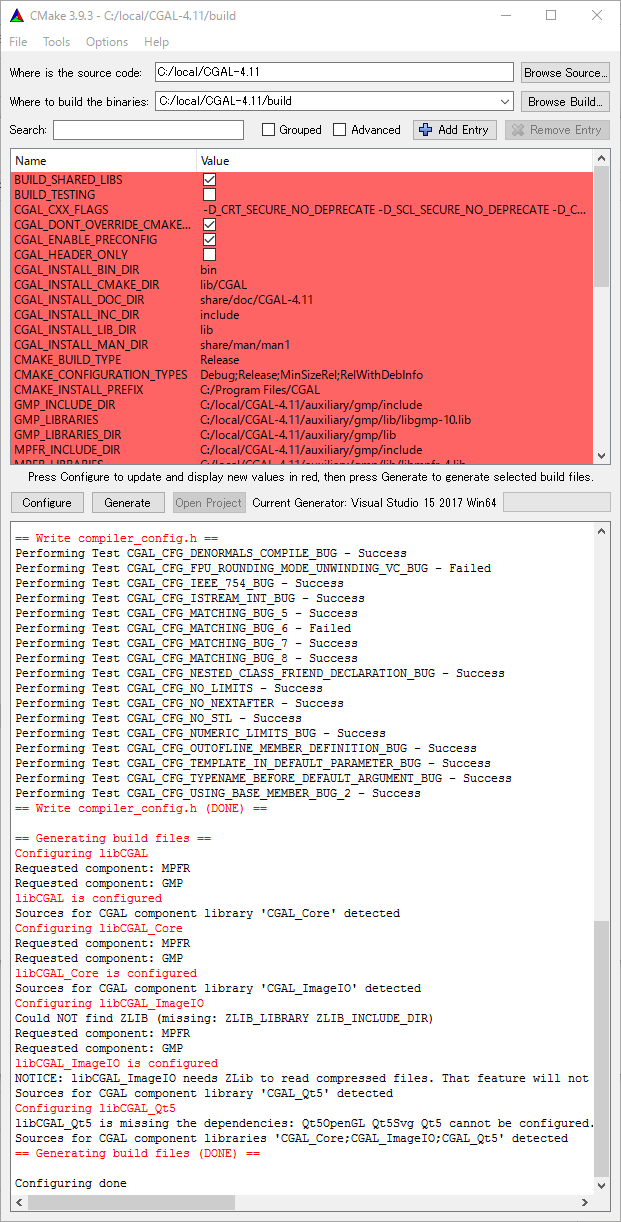The image size is (621, 1222).
Task: Select CMAKE_CONFIGURATION_TYPES entry
Action: [302, 375]
